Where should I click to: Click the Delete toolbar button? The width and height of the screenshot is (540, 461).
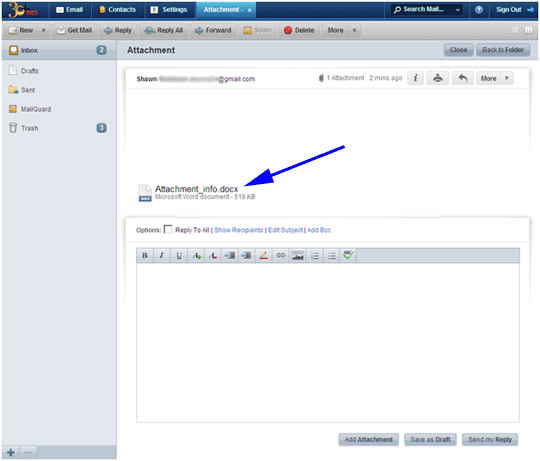click(x=299, y=31)
